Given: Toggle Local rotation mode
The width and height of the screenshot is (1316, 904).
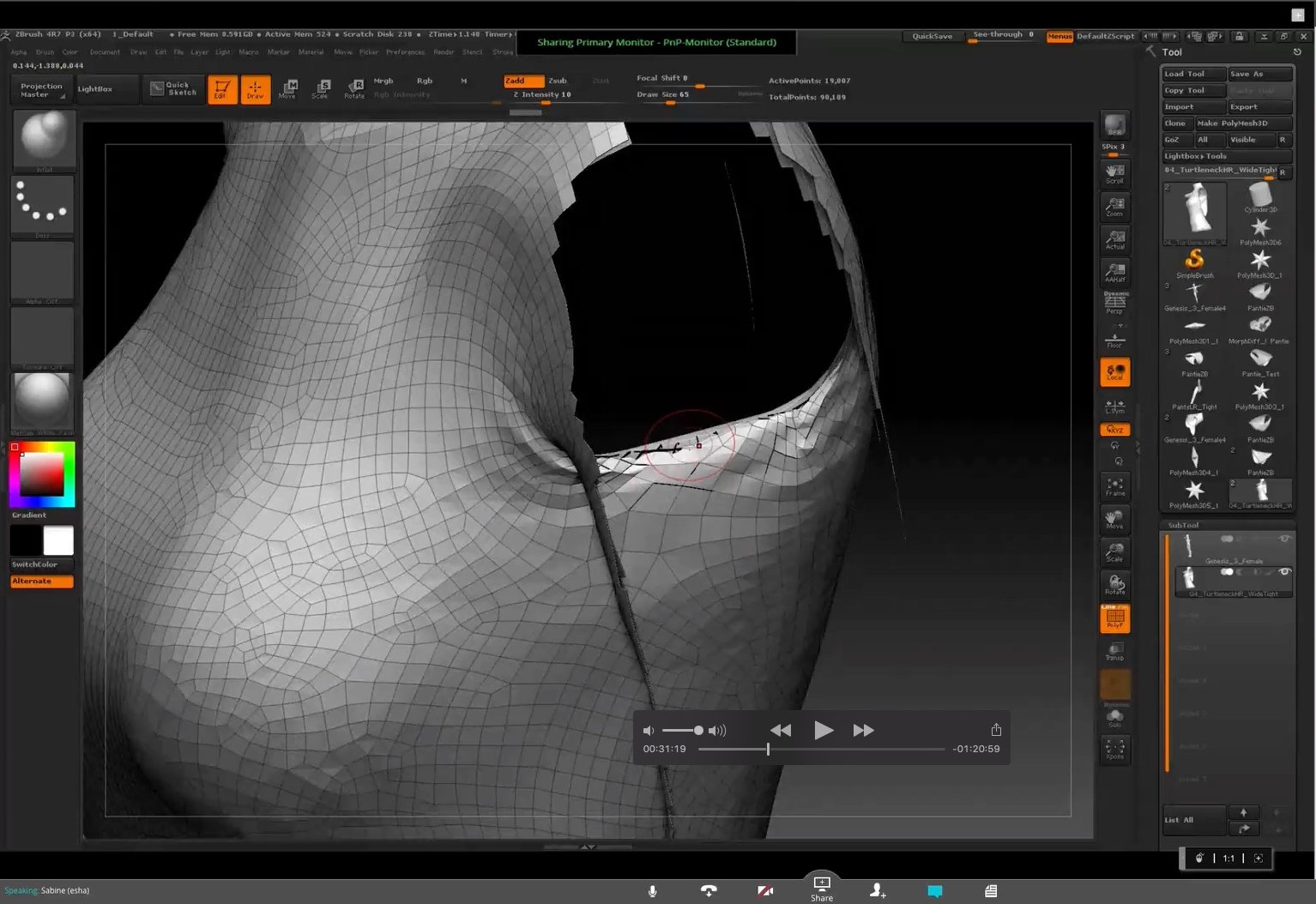Looking at the screenshot, I should (x=1114, y=372).
